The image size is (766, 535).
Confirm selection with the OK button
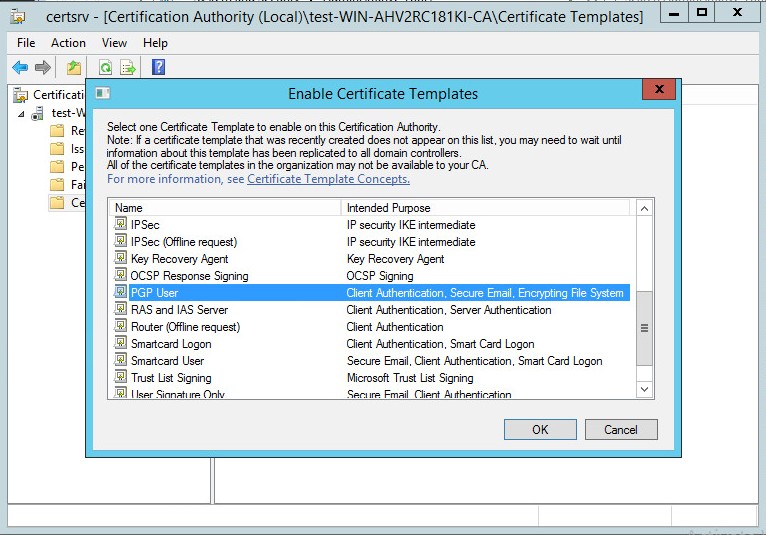pyautogui.click(x=540, y=429)
